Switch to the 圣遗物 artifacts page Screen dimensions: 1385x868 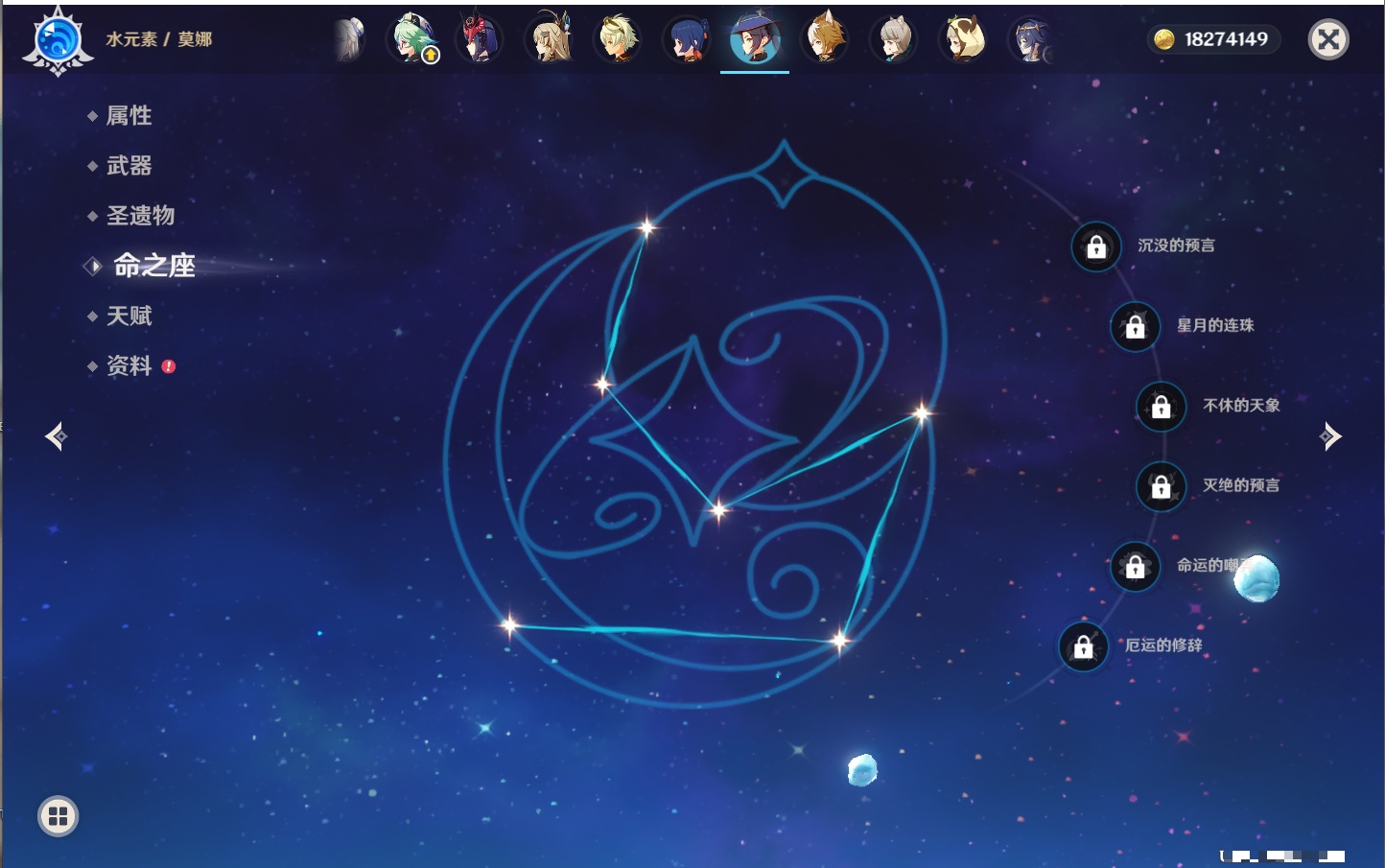tap(140, 216)
